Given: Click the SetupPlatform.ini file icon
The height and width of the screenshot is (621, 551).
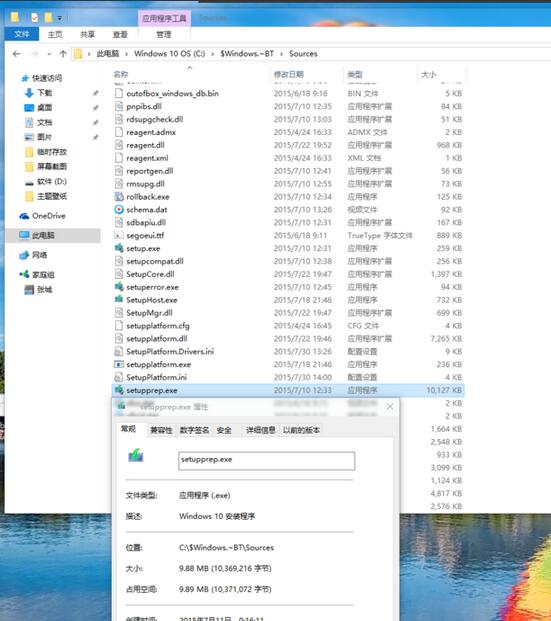Looking at the screenshot, I should tap(118, 377).
